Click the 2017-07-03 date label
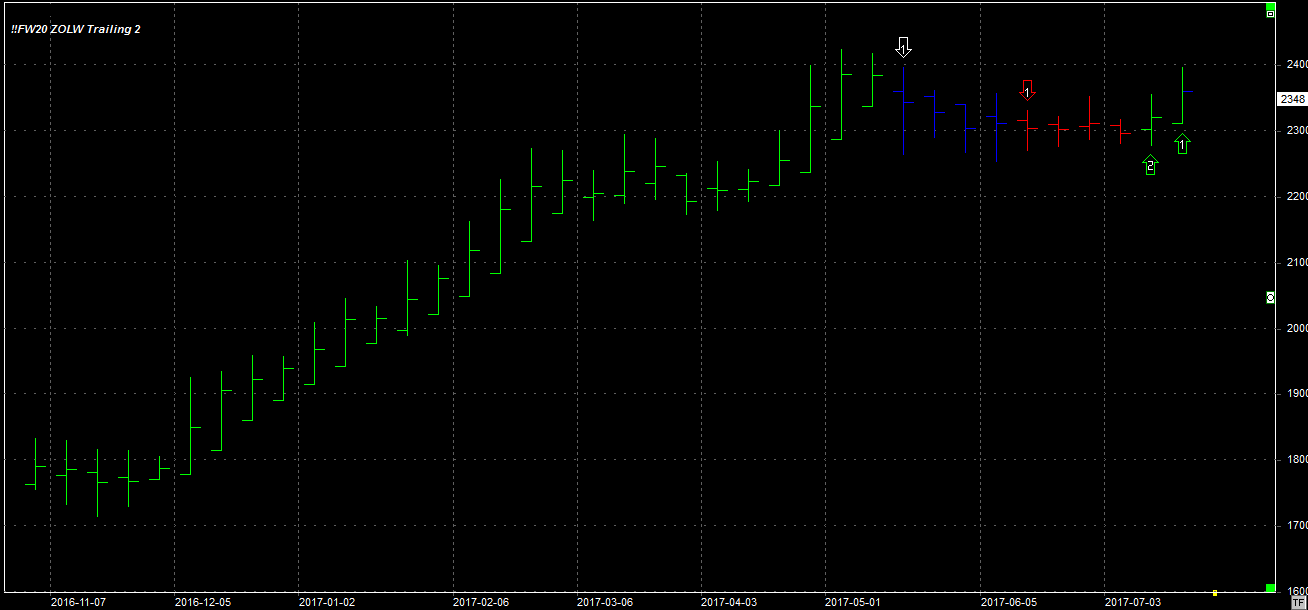The image size is (1308, 610). [x=1133, y=602]
